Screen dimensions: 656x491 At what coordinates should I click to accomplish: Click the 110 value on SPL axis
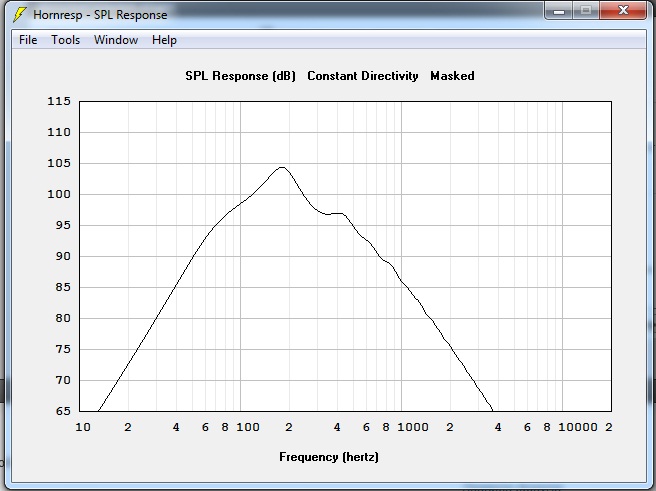tap(59, 132)
